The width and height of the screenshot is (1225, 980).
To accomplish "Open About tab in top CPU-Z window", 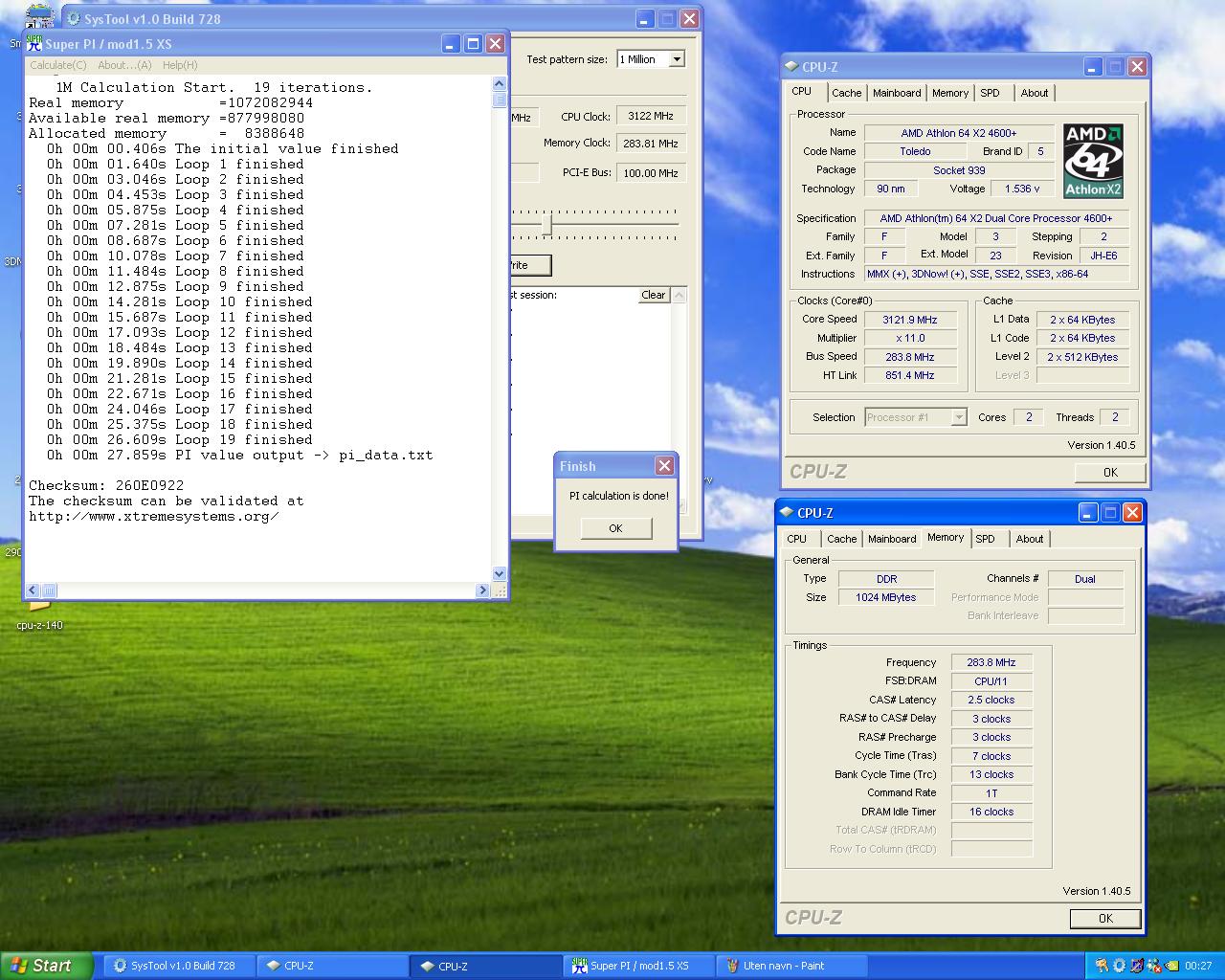I will 1035,93.
